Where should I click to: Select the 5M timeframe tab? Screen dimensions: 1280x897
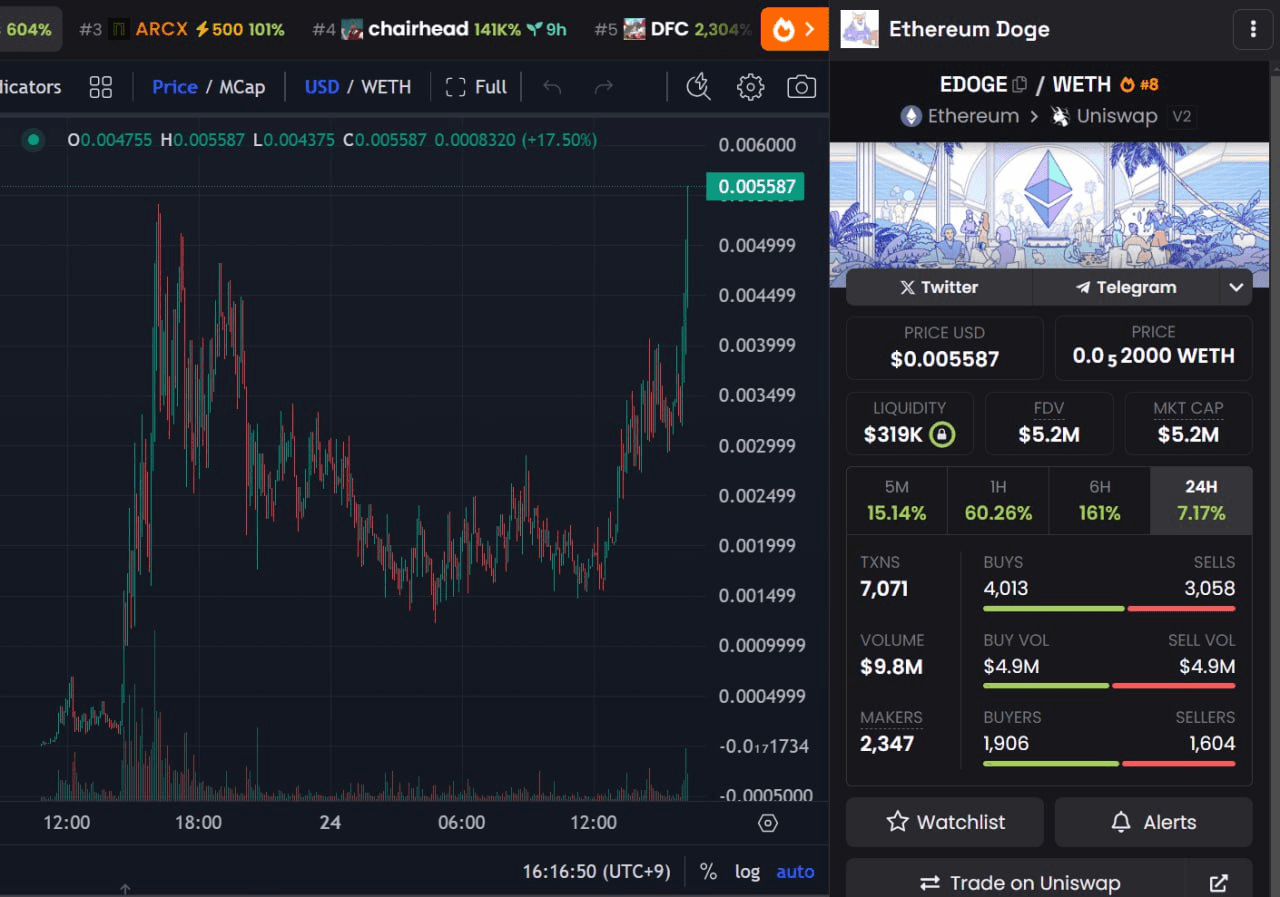point(897,500)
